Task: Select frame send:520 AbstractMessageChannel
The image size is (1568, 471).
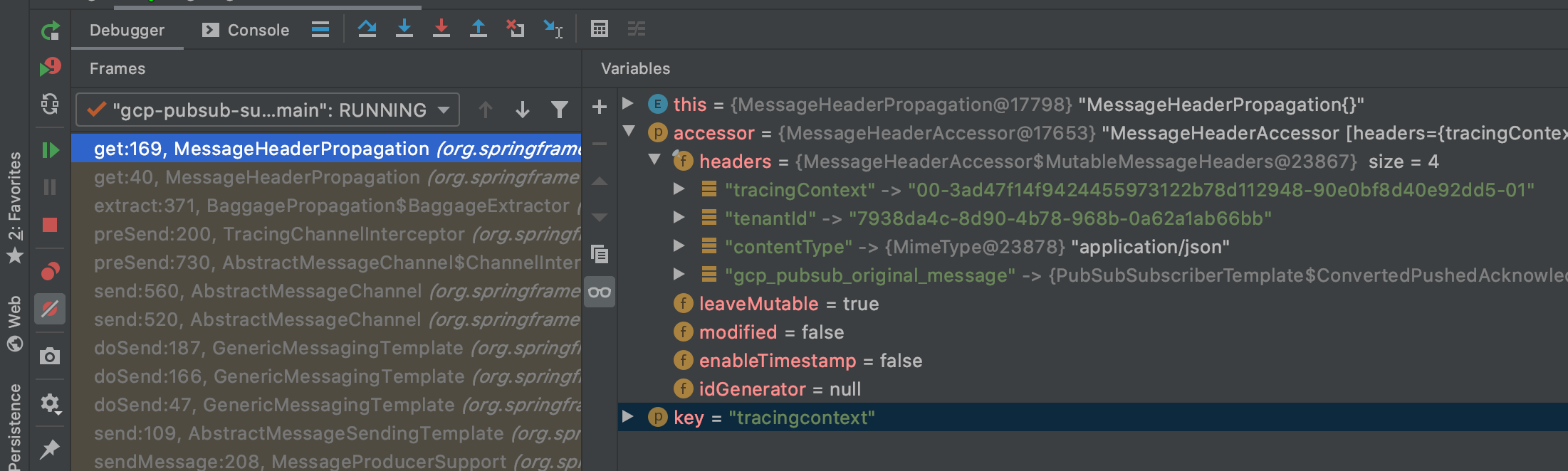Action: click(x=326, y=319)
